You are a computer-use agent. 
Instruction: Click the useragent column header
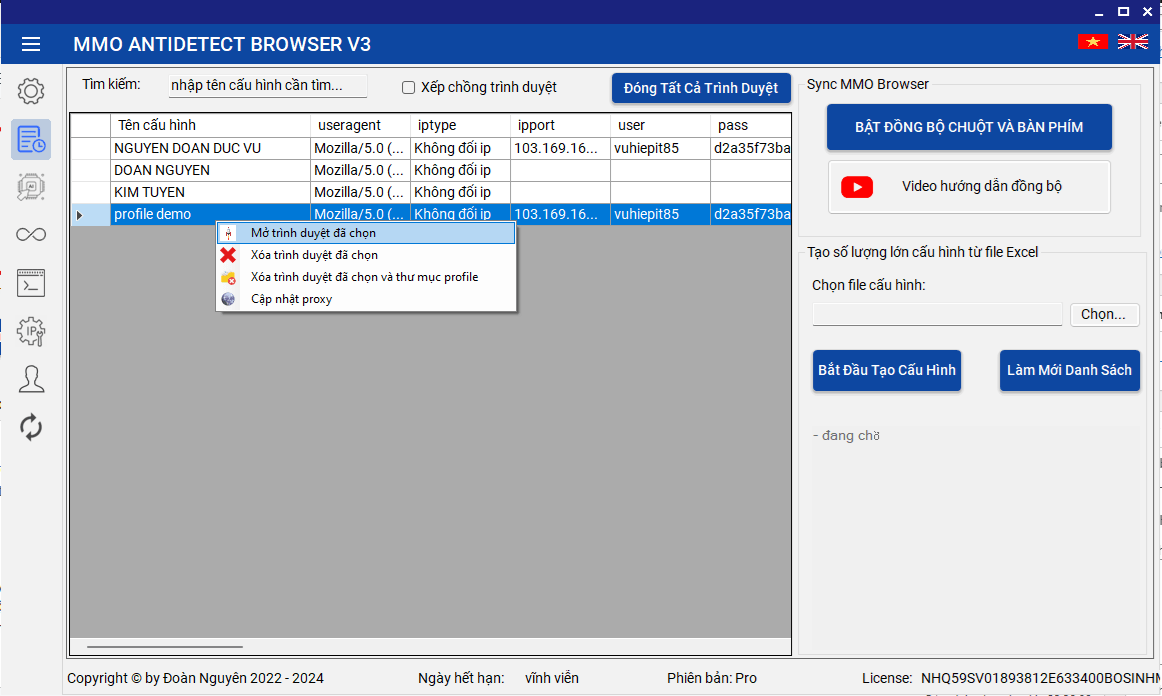click(x=360, y=125)
